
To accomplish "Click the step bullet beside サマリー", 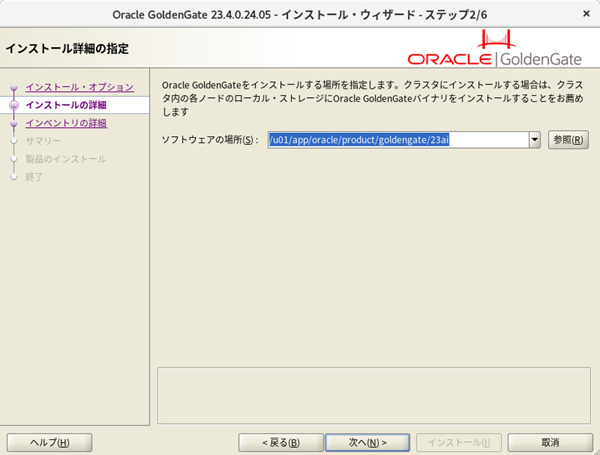I will pyautogui.click(x=14, y=141).
